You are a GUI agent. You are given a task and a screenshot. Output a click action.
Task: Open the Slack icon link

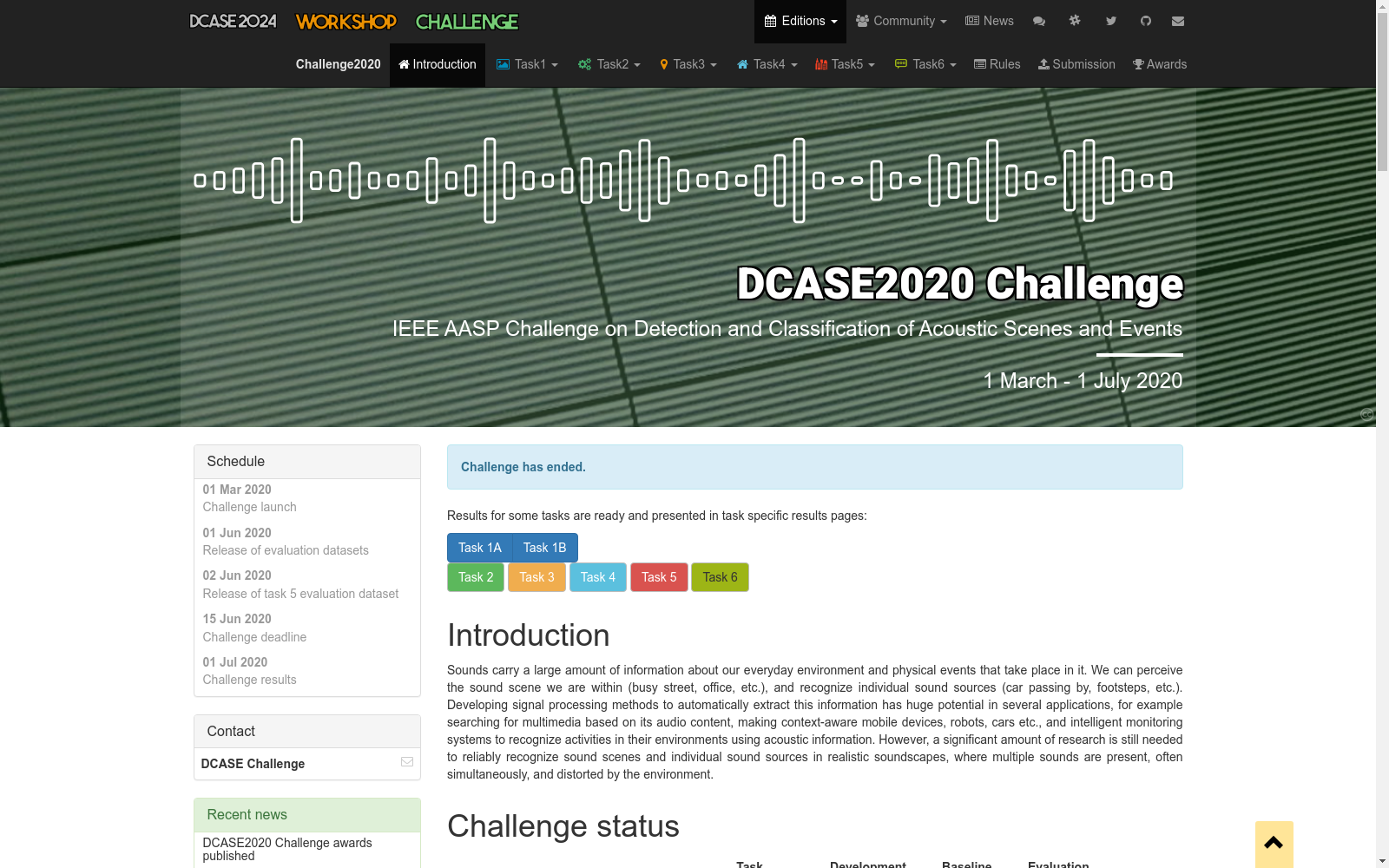pyautogui.click(x=1075, y=21)
